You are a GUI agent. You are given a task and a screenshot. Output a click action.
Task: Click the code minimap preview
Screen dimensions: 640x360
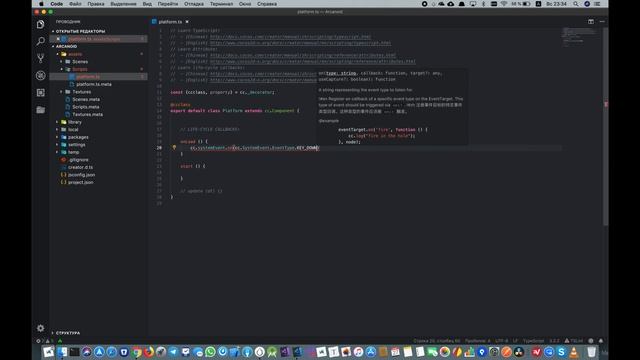(580, 37)
